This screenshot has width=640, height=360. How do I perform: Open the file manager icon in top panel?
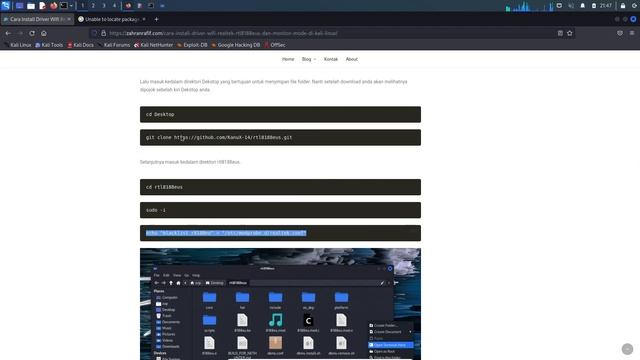coord(31,6)
